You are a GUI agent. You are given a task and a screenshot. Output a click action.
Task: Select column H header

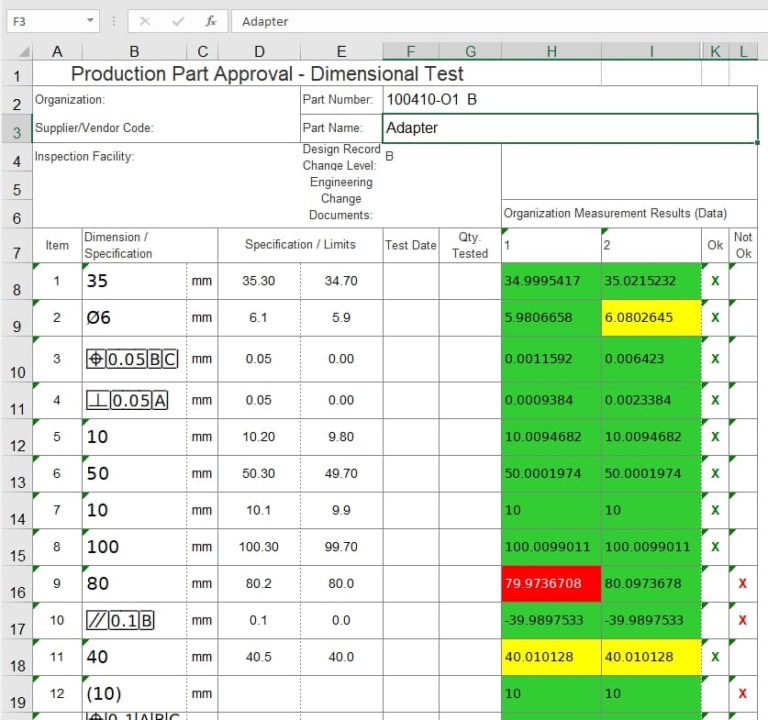[x=551, y=52]
